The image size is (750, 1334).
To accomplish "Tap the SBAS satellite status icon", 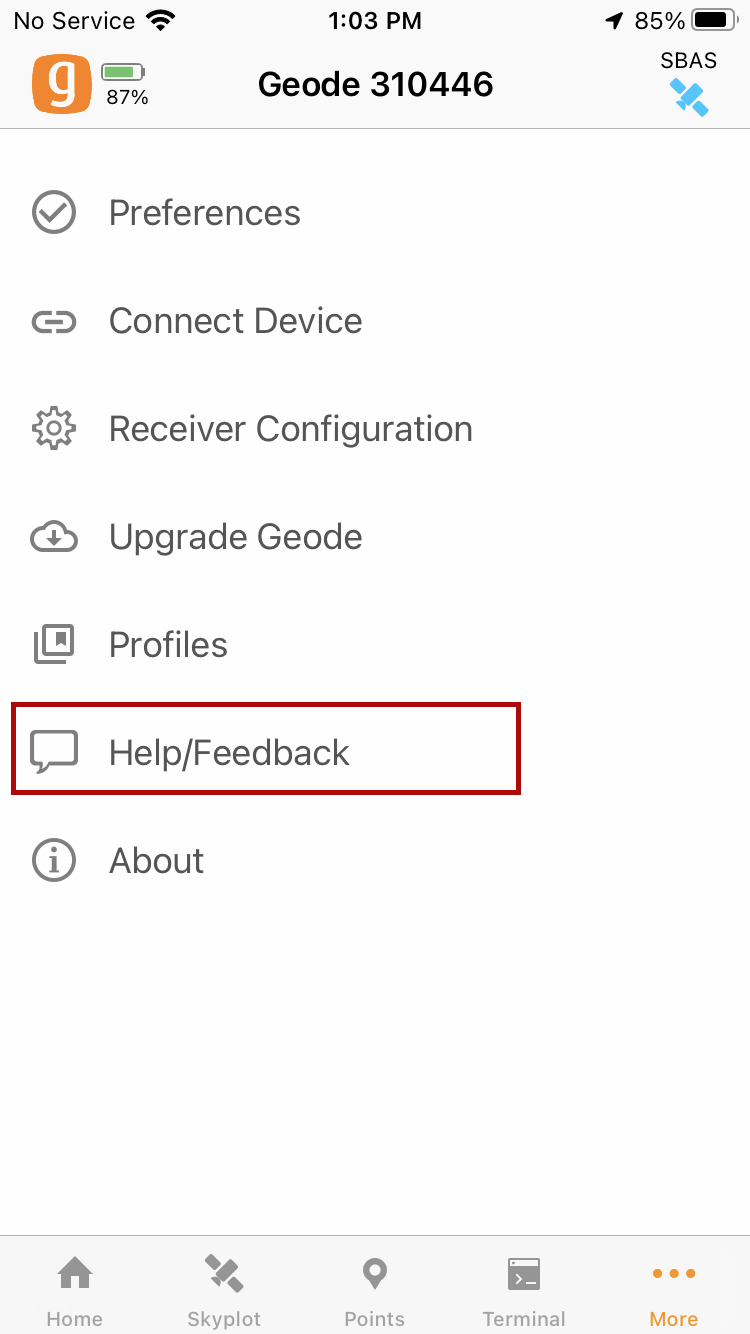I will [x=689, y=96].
